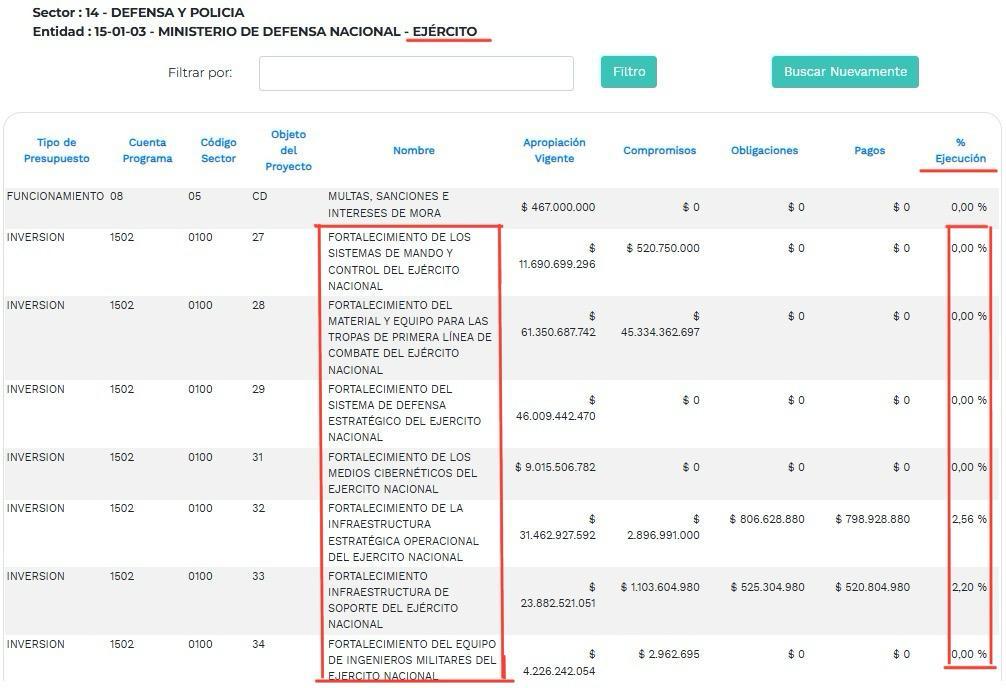The height and width of the screenshot is (688, 1006).
Task: Click the % Ejecución column header
Action: point(960,151)
